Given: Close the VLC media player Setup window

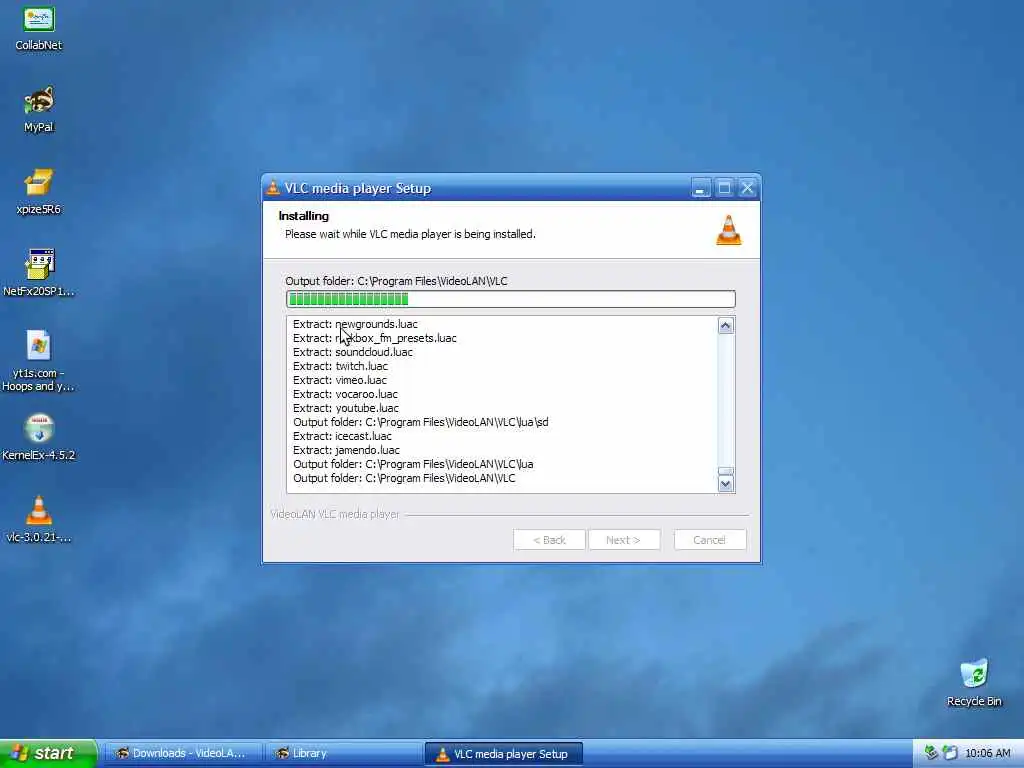Looking at the screenshot, I should click(x=748, y=189).
